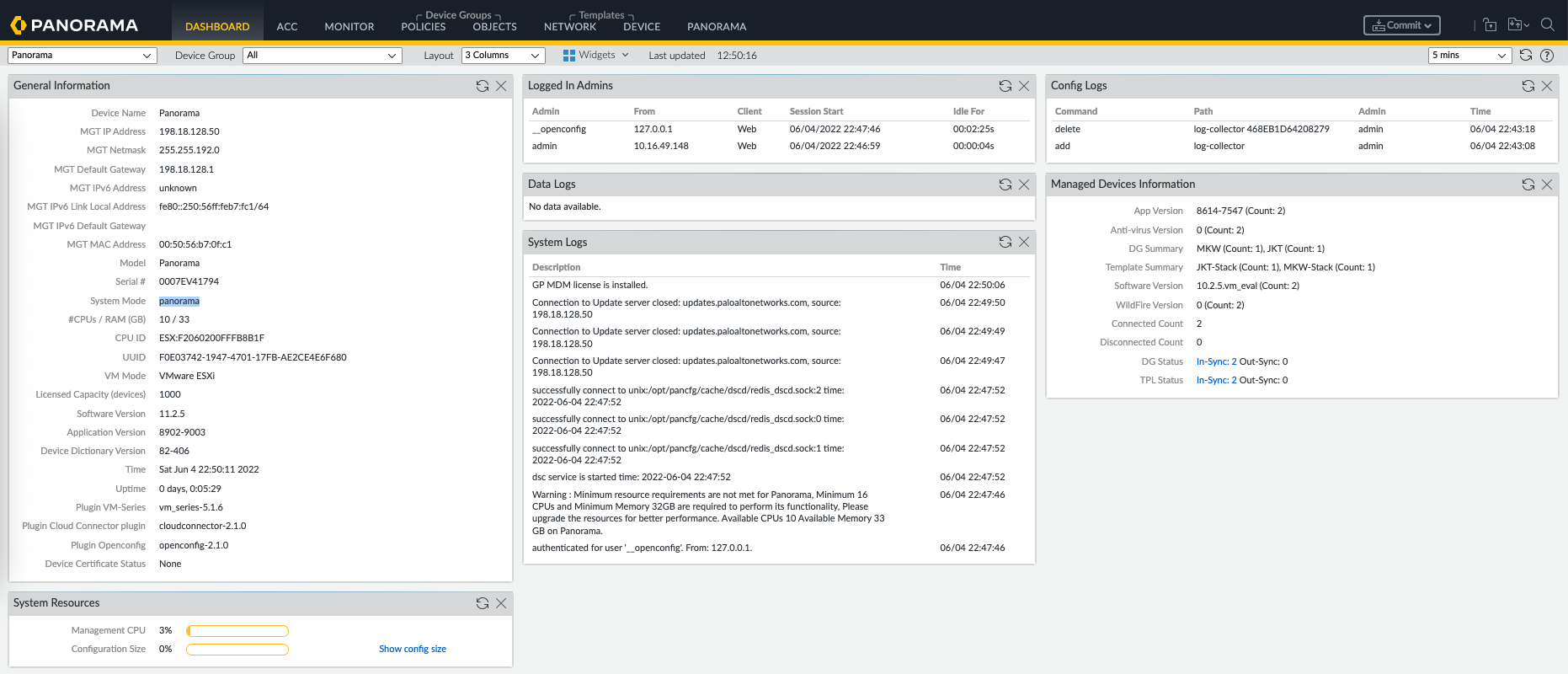Change the 5 mins refresh interval
1568x674 pixels.
coord(1469,56)
